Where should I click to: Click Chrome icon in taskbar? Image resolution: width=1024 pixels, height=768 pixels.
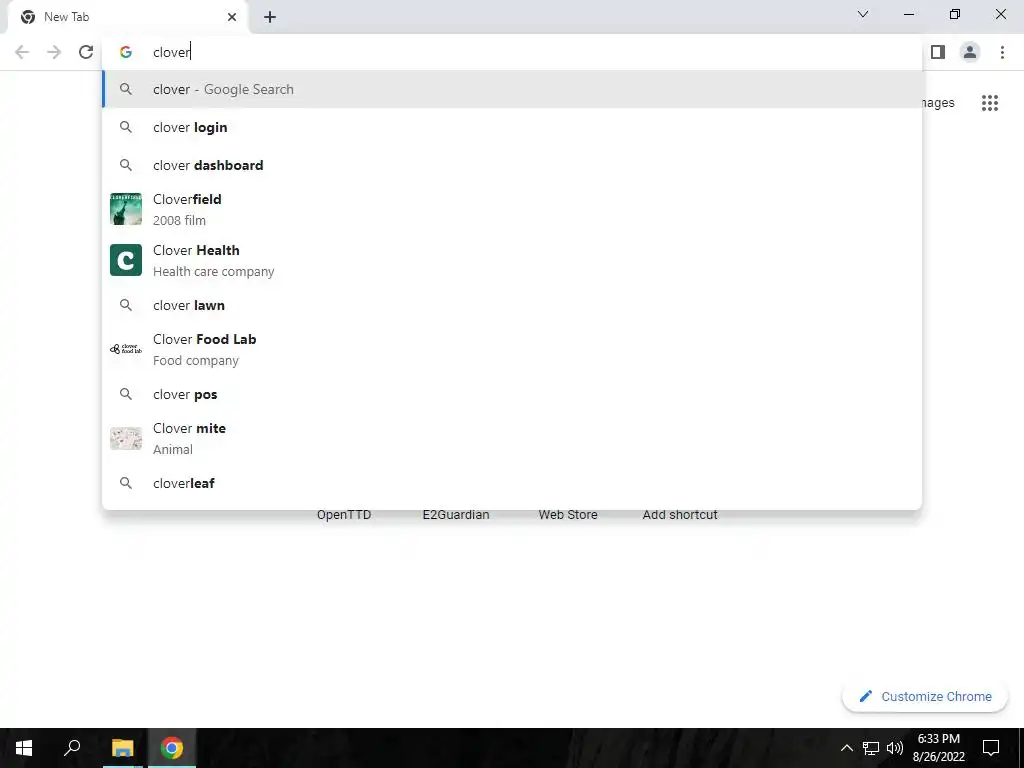[172, 748]
